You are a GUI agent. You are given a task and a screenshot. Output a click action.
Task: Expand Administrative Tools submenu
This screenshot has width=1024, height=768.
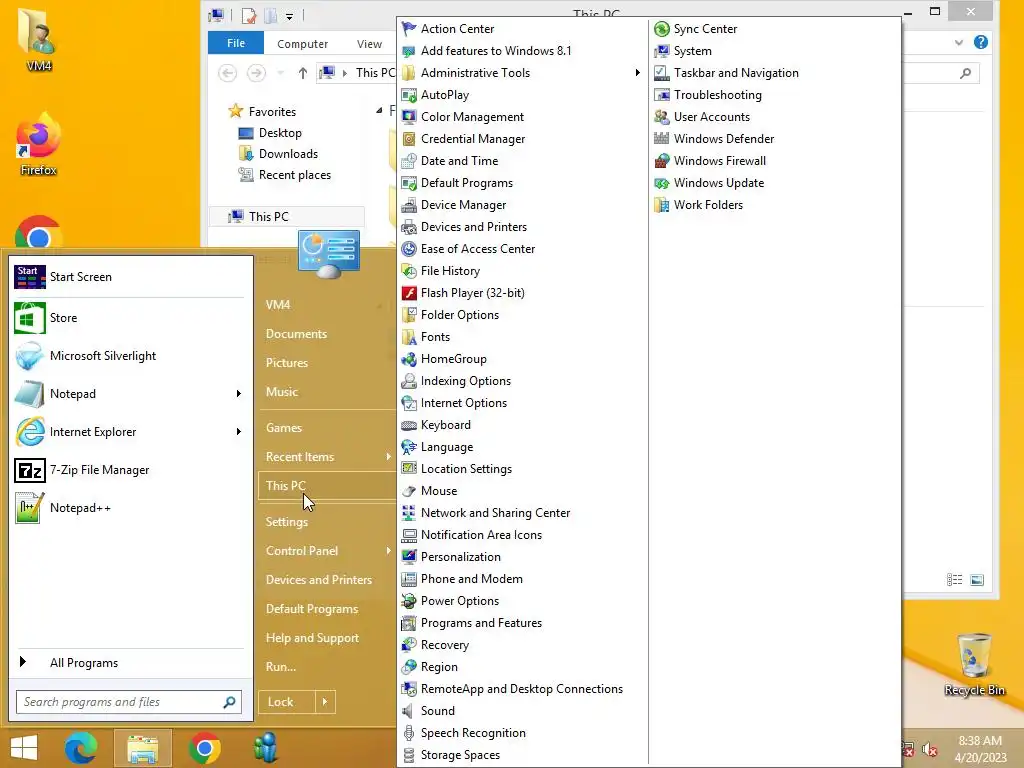(x=637, y=72)
